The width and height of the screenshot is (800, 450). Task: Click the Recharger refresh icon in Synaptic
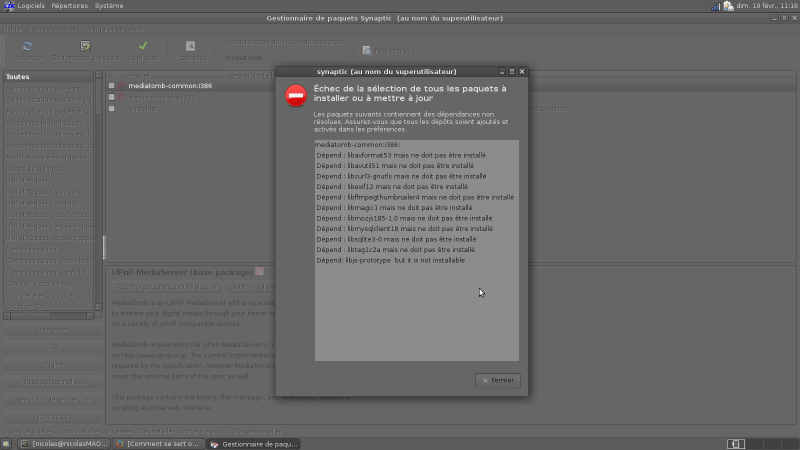[x=28, y=46]
